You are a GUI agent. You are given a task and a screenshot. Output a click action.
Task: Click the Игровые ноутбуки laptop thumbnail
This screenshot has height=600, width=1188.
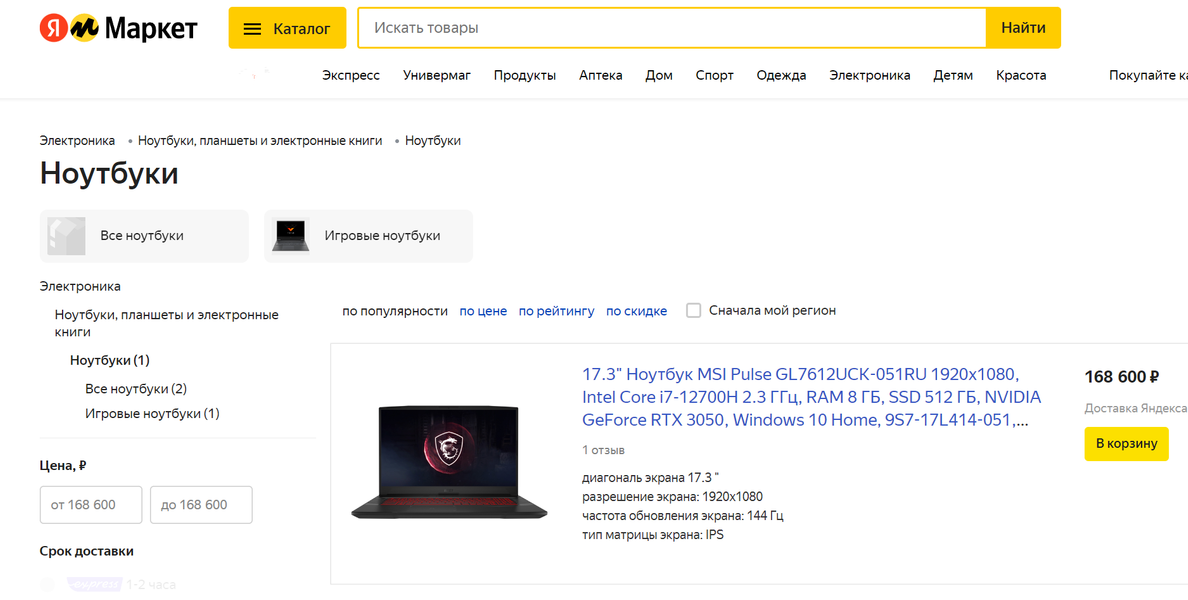(291, 236)
